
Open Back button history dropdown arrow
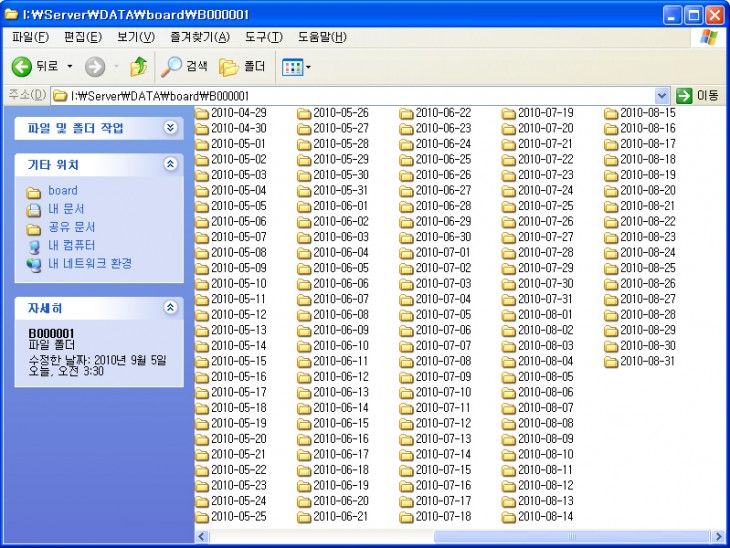(x=70, y=67)
